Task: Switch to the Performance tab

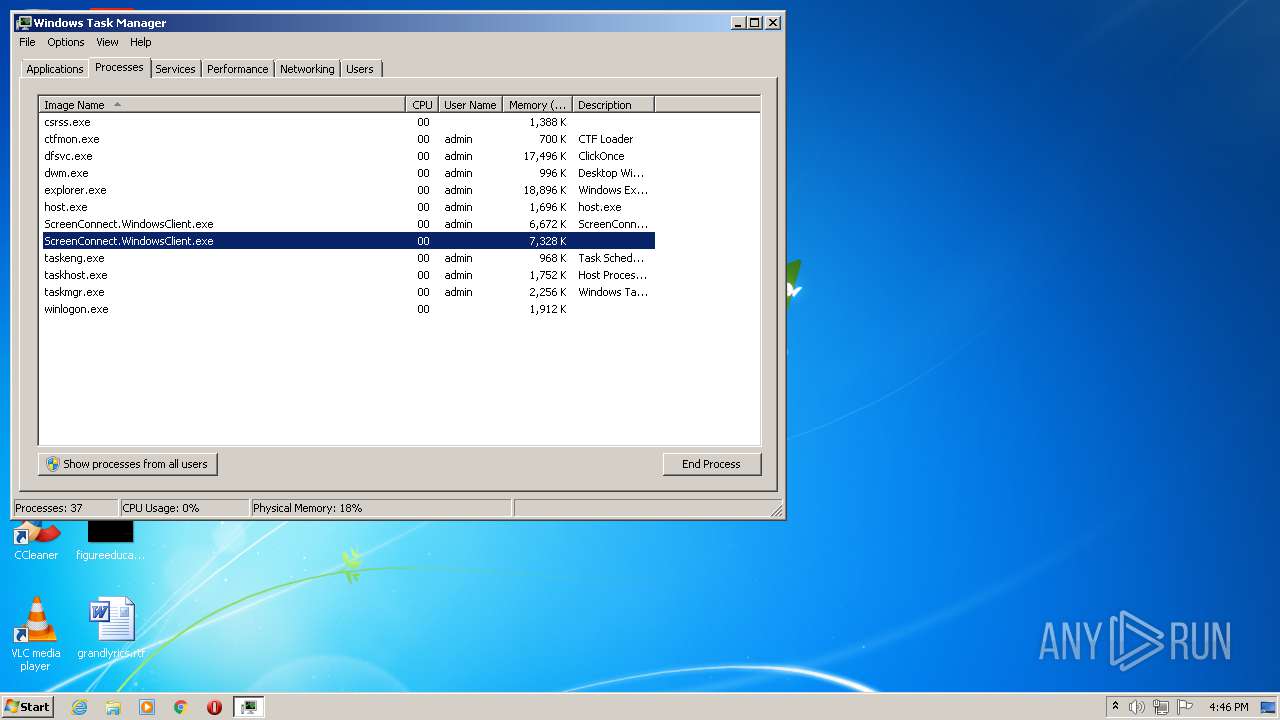Action: 238,69
